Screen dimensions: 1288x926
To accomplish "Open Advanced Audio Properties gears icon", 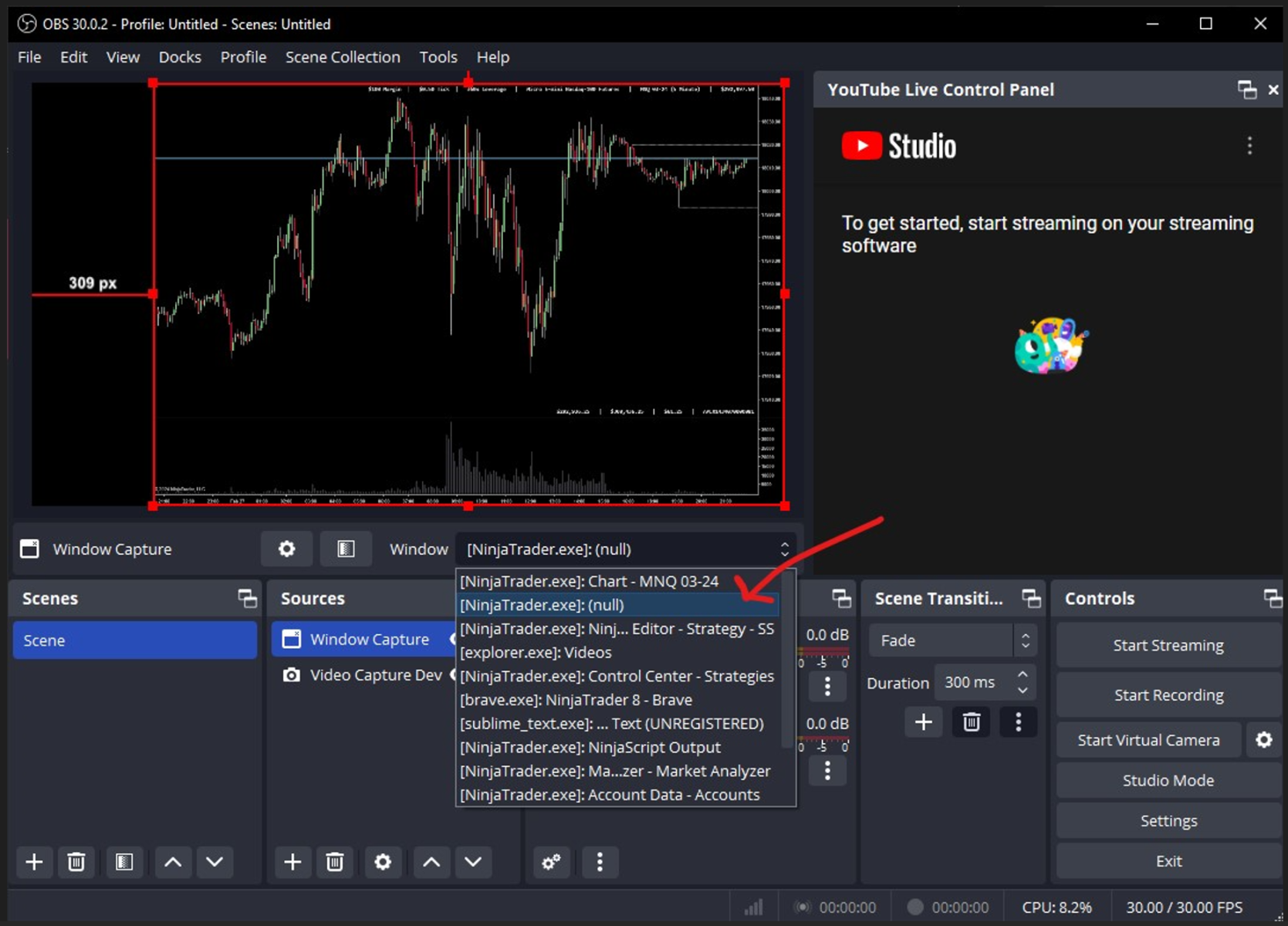I will [x=551, y=862].
